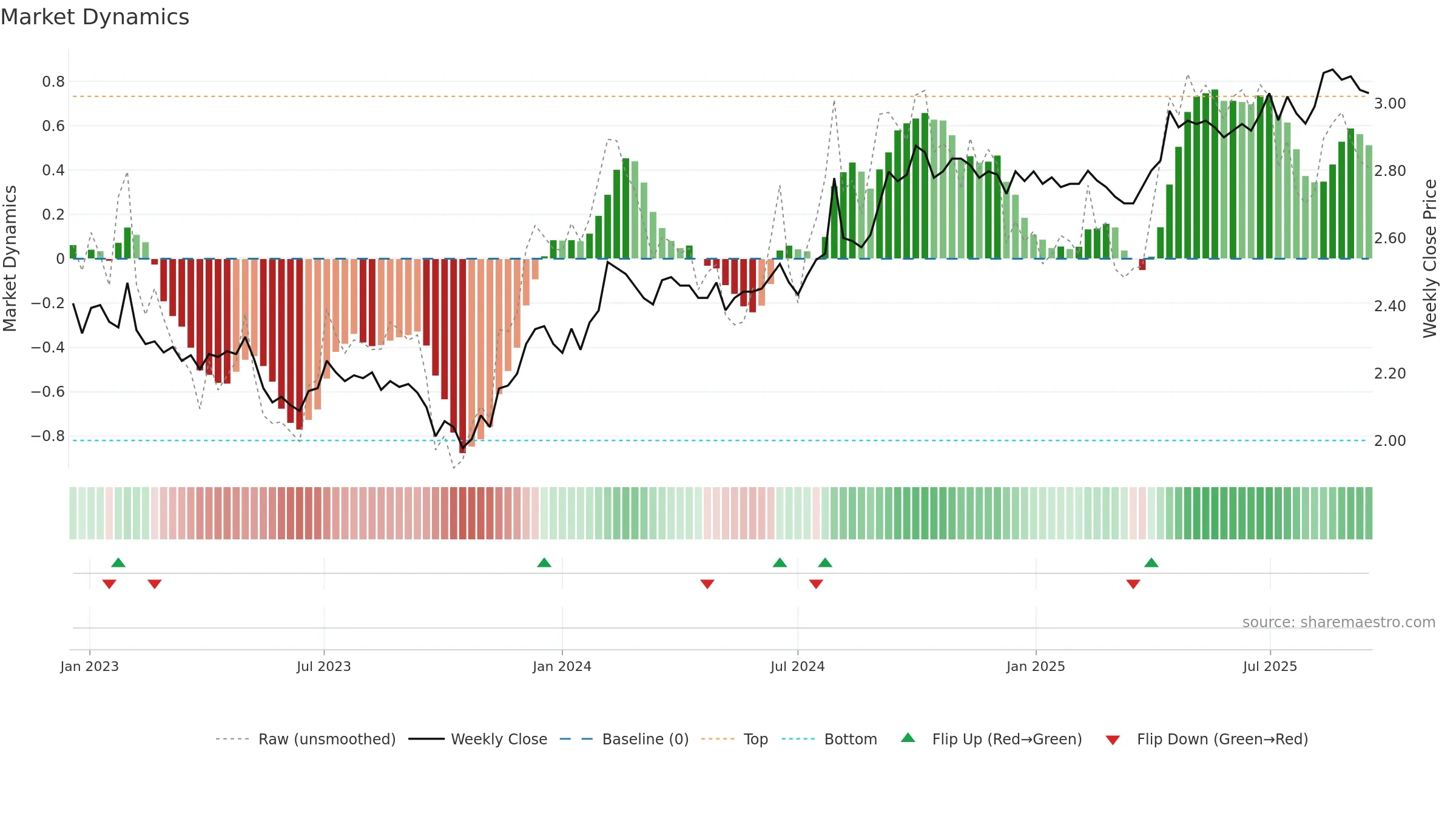1456x819 pixels.
Task: Click the green Flip Up legend triangle icon
Action: [908, 738]
